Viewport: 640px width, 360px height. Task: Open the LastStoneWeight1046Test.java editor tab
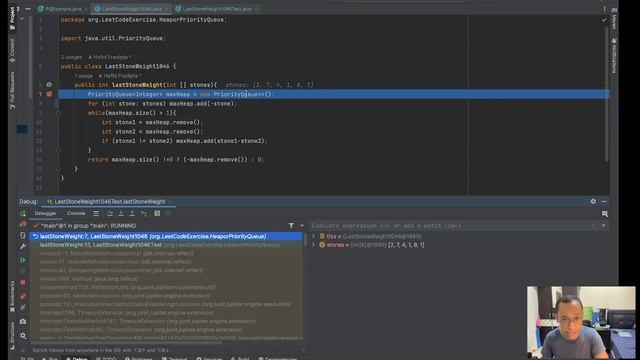click(216, 9)
